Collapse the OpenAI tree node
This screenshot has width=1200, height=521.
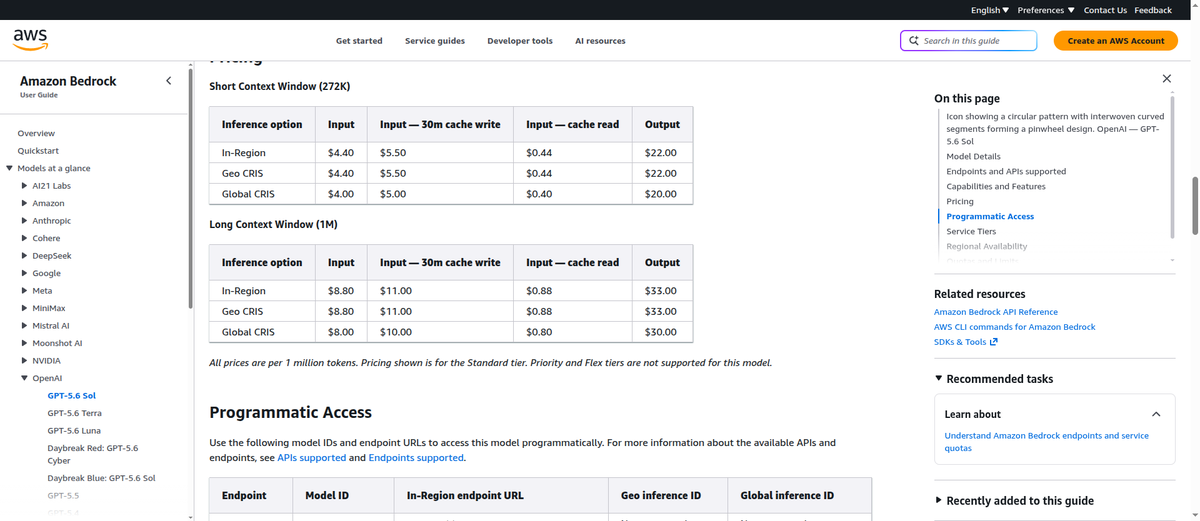click(25, 378)
